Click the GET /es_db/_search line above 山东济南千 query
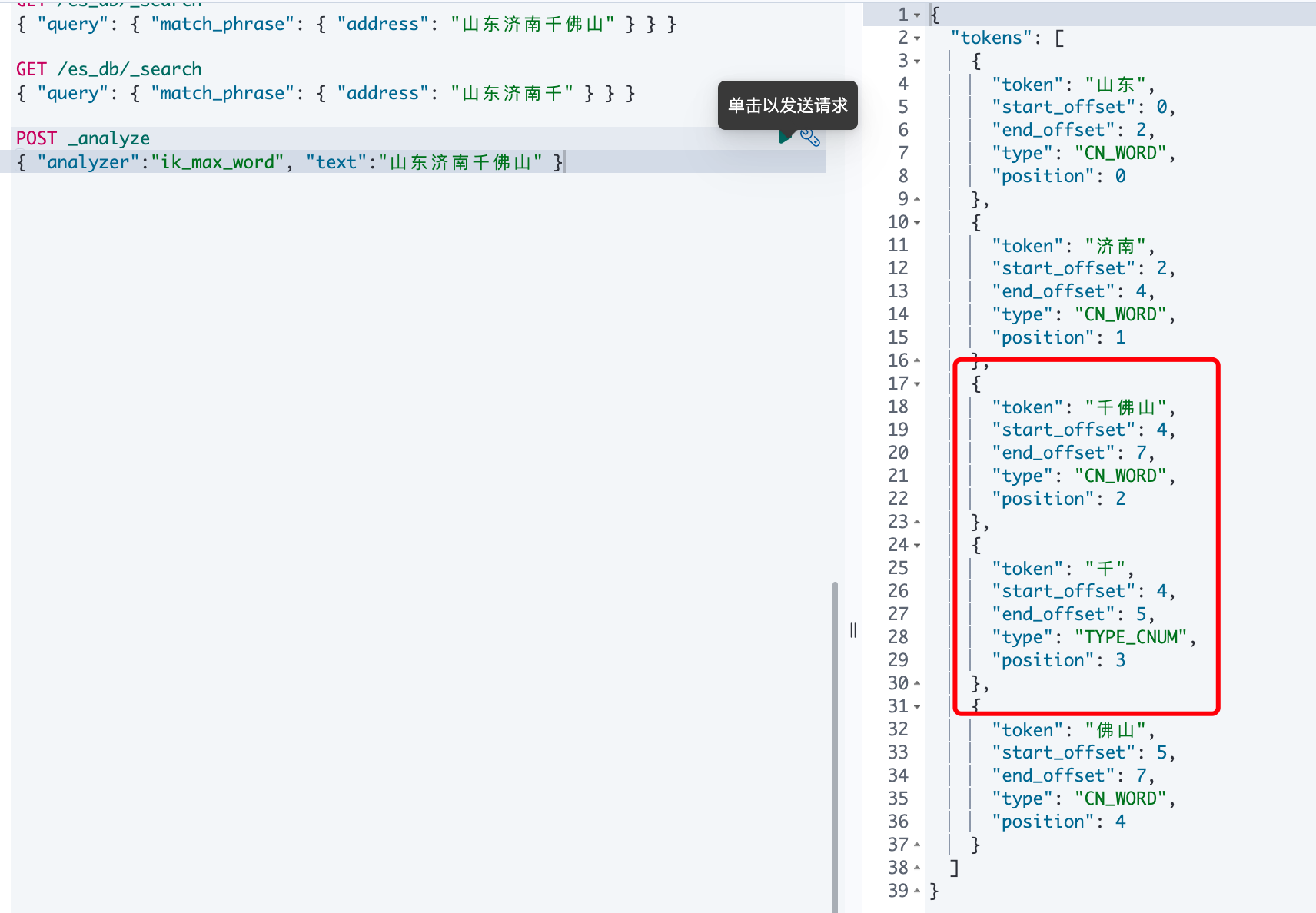1316x913 pixels. 109,69
